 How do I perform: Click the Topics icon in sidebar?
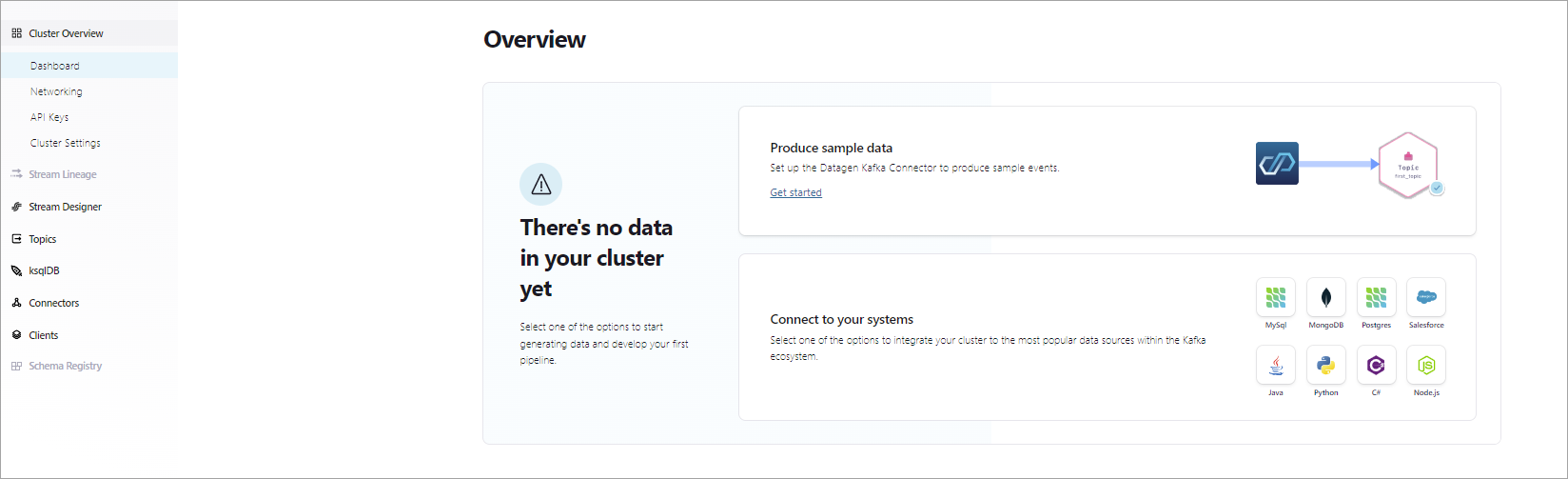[x=16, y=239]
